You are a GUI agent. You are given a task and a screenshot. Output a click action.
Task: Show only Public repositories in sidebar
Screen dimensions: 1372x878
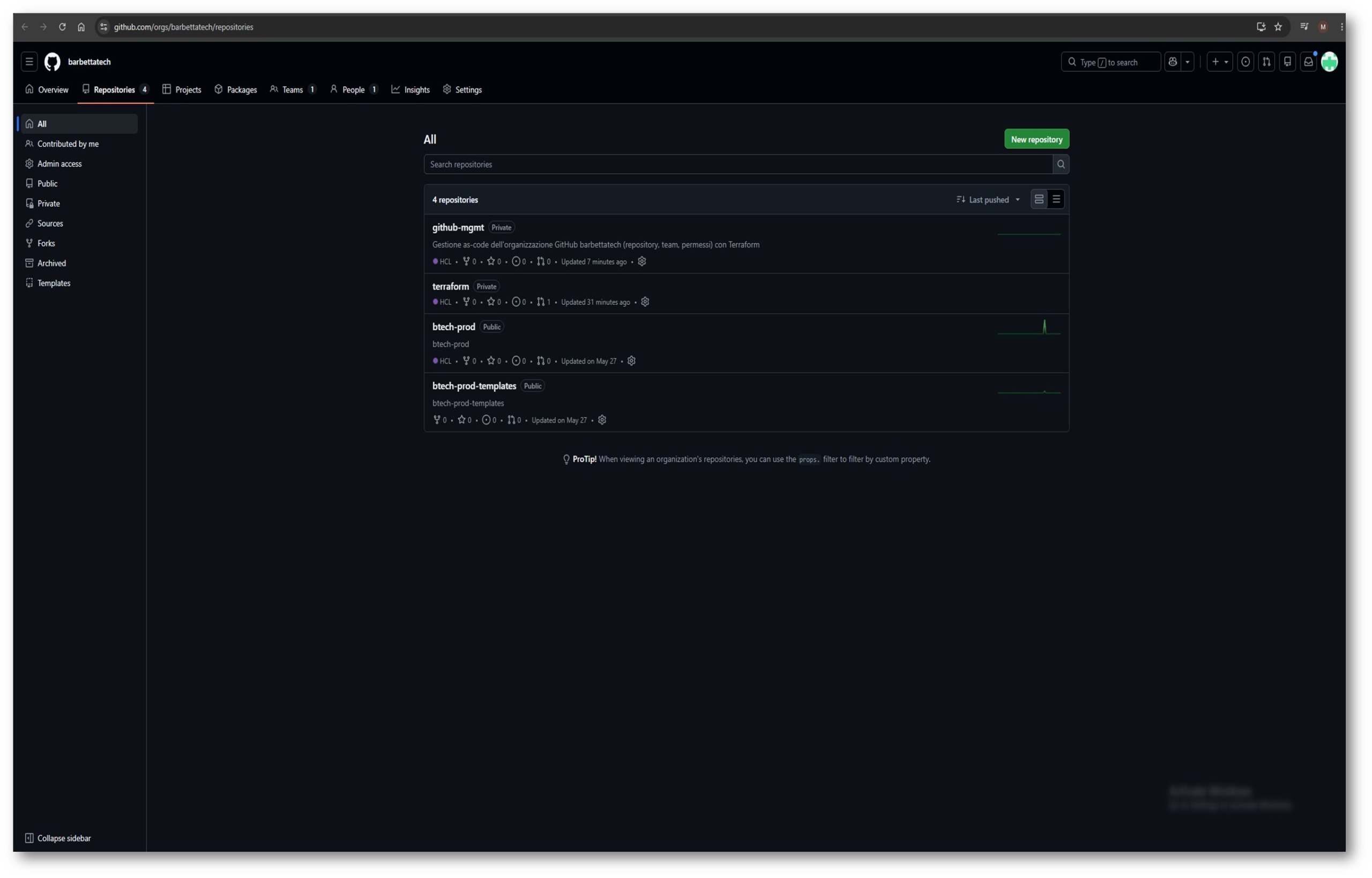point(78,183)
